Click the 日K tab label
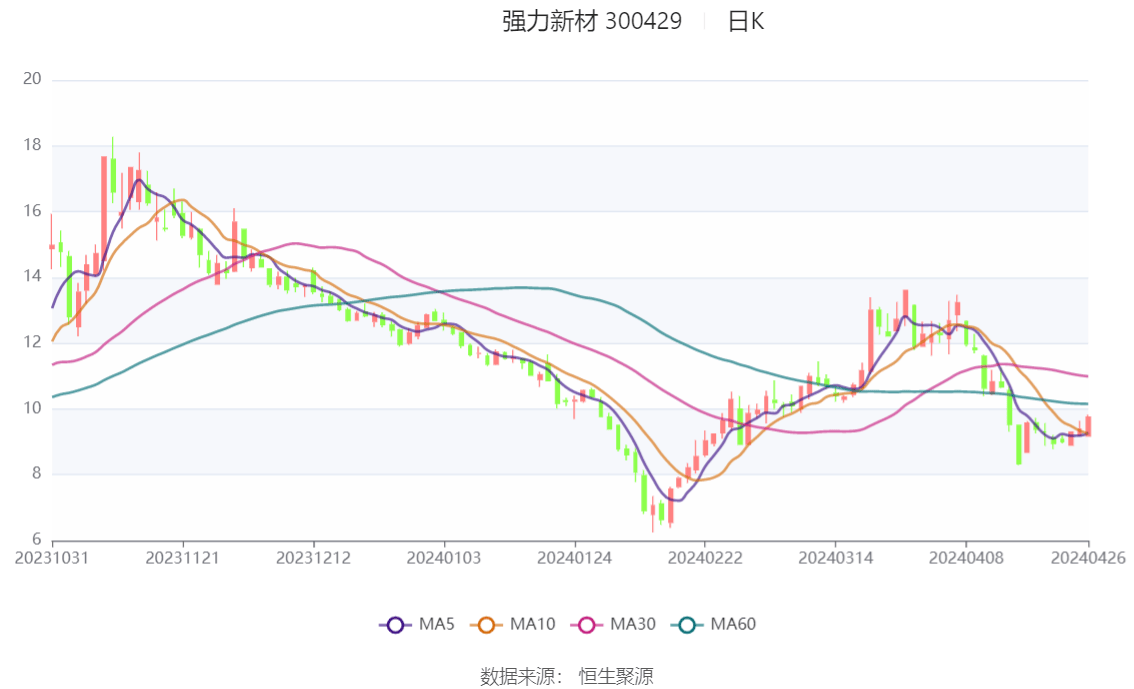This screenshot has width=1134, height=689. click(x=747, y=20)
